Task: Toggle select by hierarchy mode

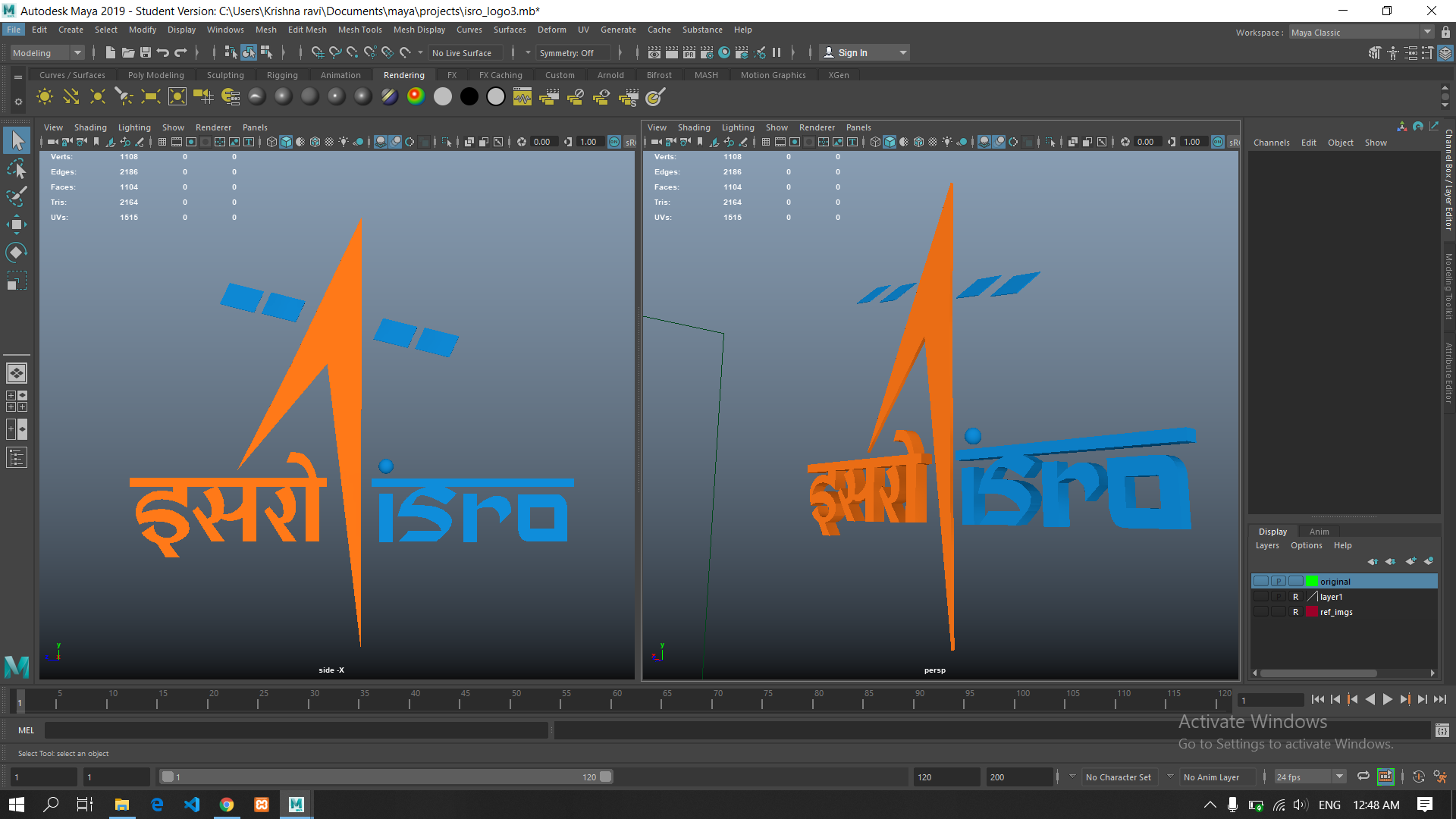Action: pos(231,52)
